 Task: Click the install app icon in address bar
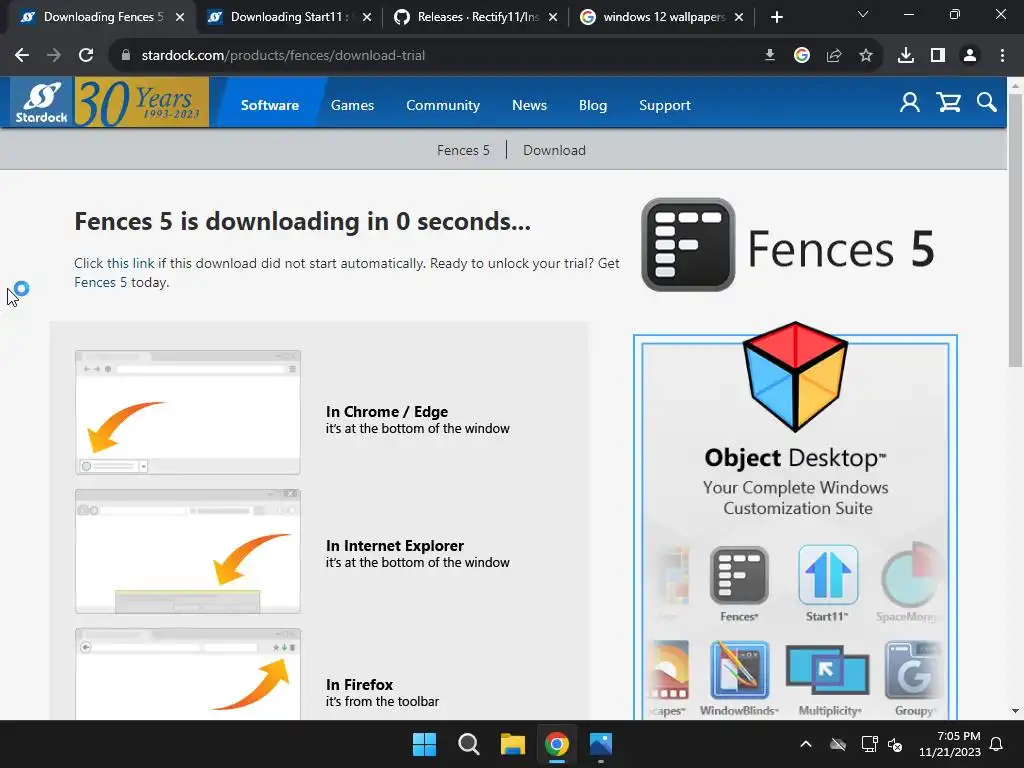point(770,56)
